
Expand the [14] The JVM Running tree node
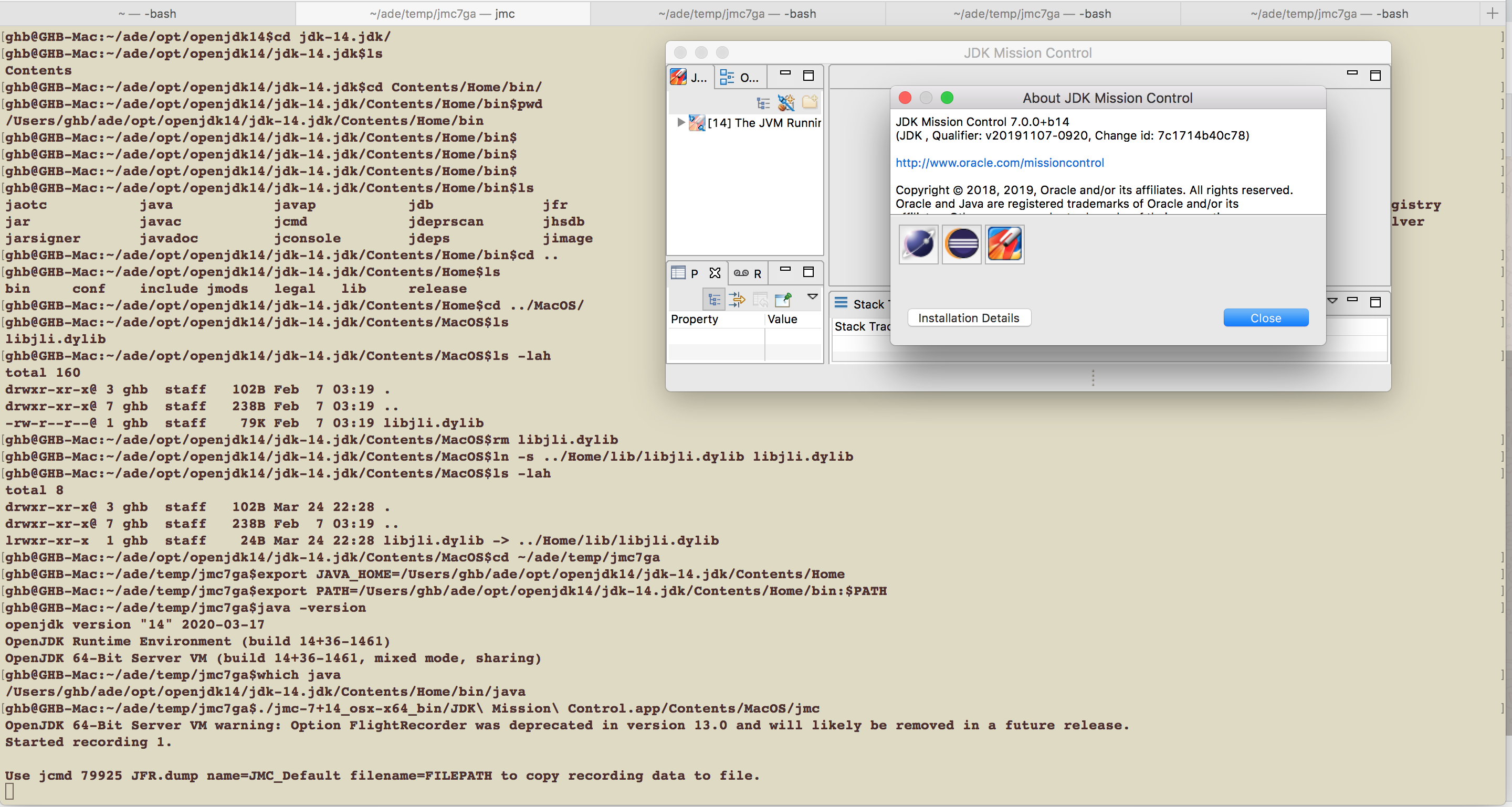click(680, 123)
